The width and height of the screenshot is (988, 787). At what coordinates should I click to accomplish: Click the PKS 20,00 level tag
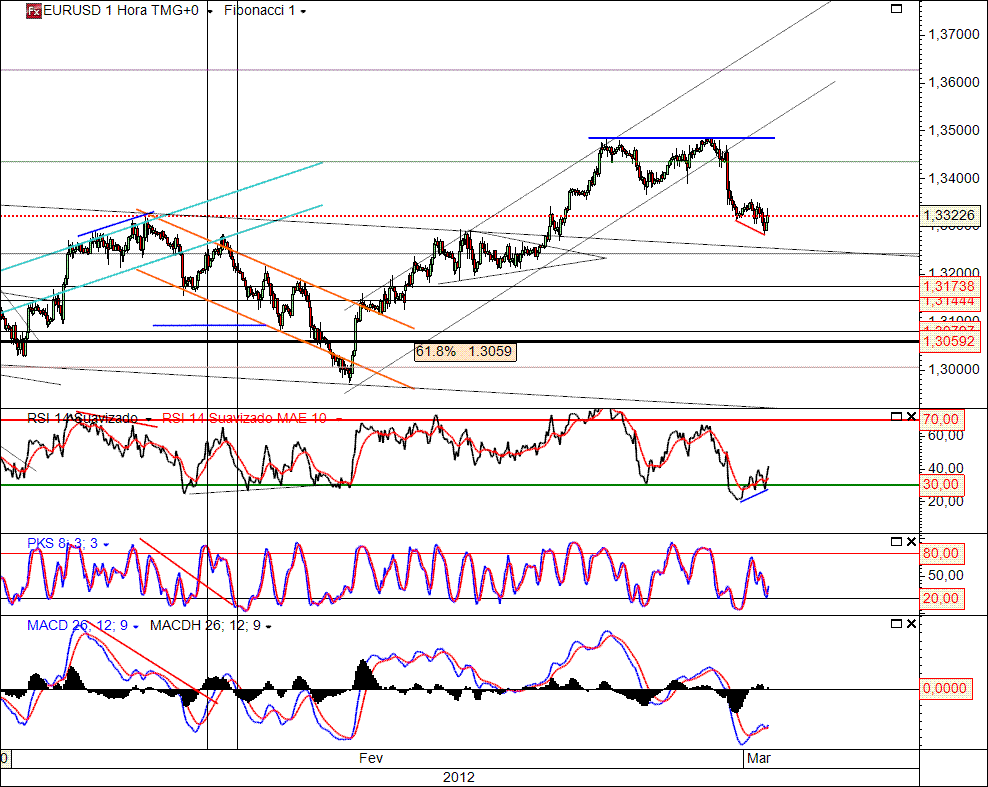pos(942,598)
